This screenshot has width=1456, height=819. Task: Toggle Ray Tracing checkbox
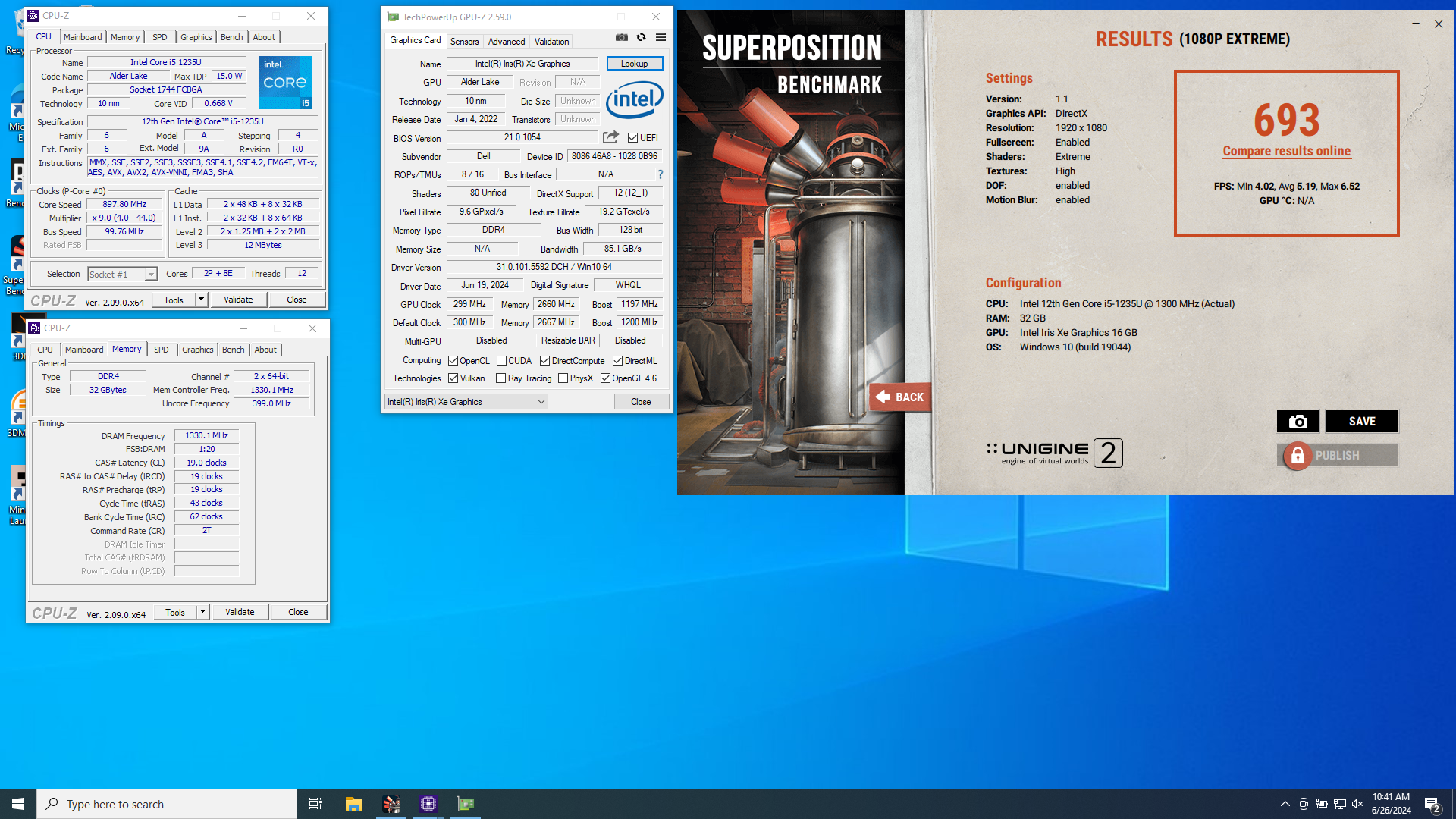pos(500,378)
